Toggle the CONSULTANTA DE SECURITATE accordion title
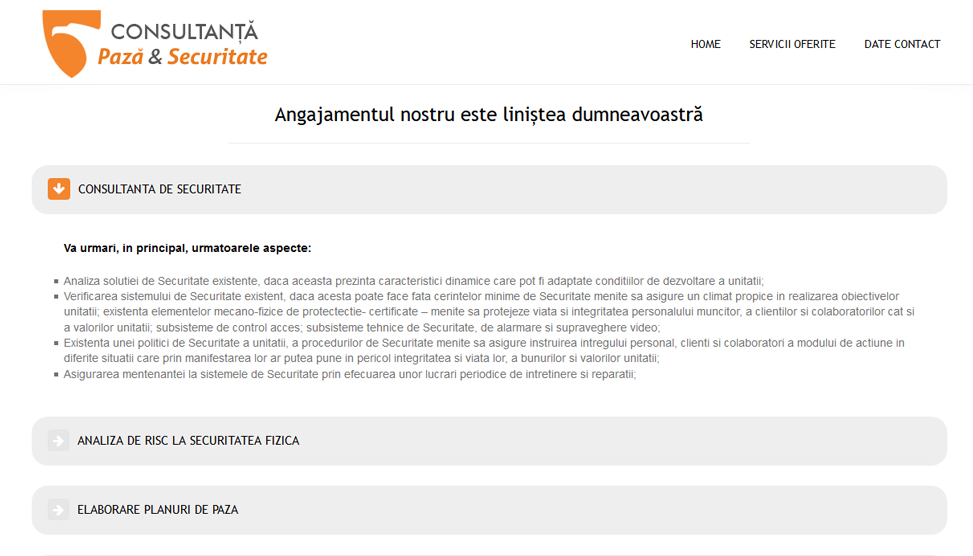Image resolution: width=973 pixels, height=556 pixels. [x=159, y=189]
